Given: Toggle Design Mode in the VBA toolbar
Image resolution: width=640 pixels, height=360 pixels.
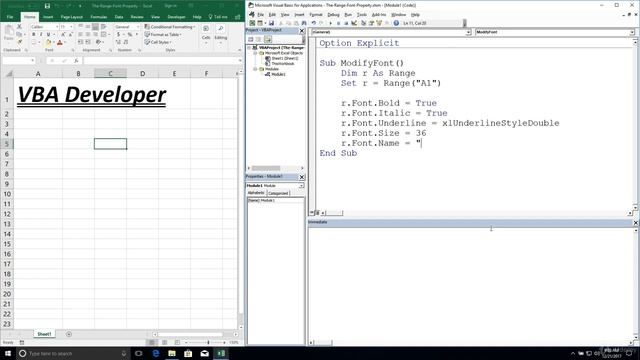Looking at the screenshot, I should pyautogui.click(x=354, y=23).
